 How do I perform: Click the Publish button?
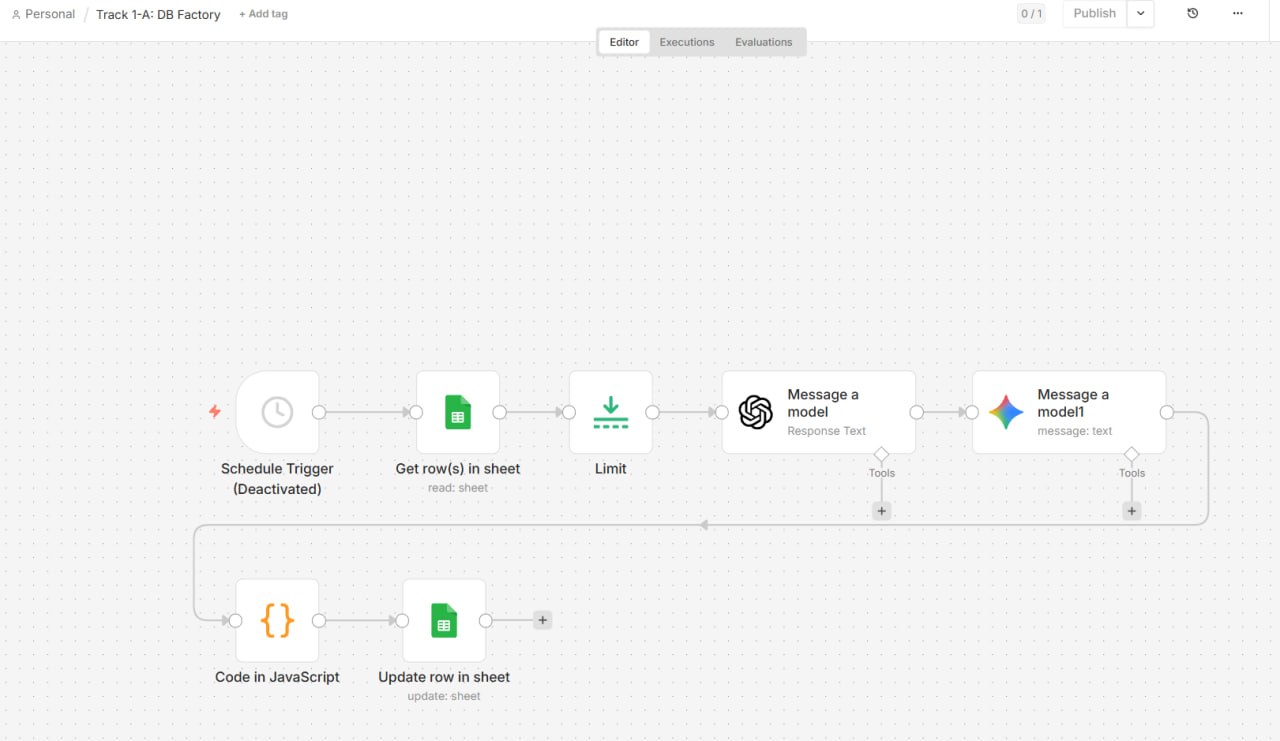1094,13
